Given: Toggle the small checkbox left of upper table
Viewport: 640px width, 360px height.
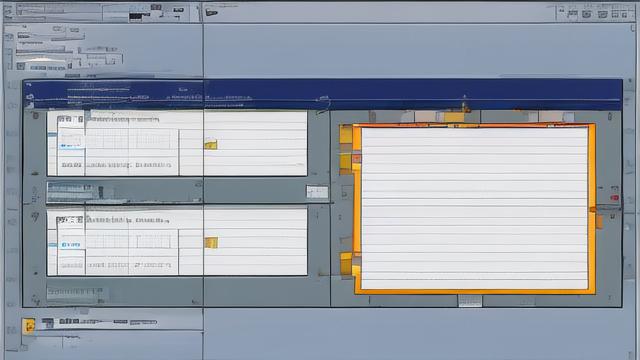Looking at the screenshot, I should point(36,116).
